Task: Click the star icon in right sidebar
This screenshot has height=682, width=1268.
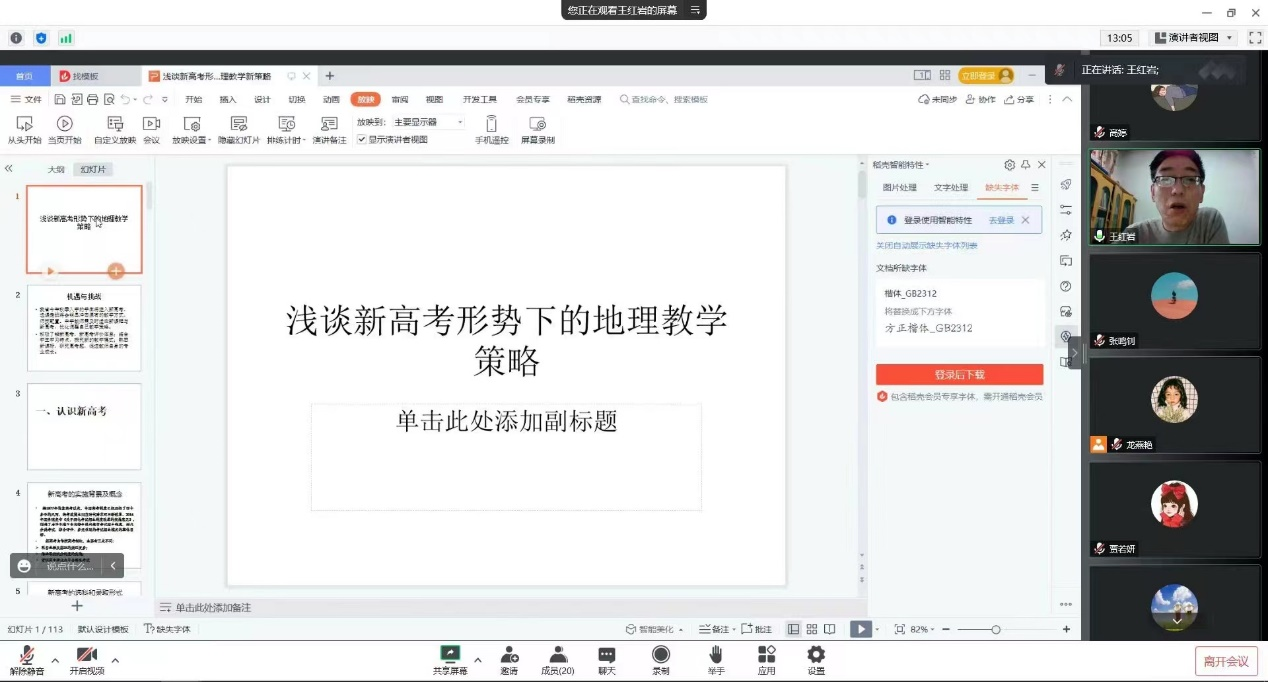Action: [1066, 235]
